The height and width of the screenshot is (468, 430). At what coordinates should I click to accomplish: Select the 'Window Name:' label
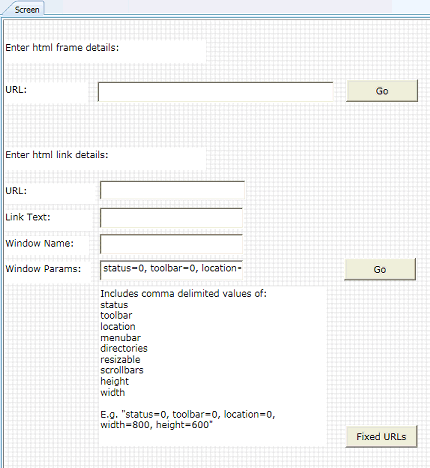tap(39, 243)
